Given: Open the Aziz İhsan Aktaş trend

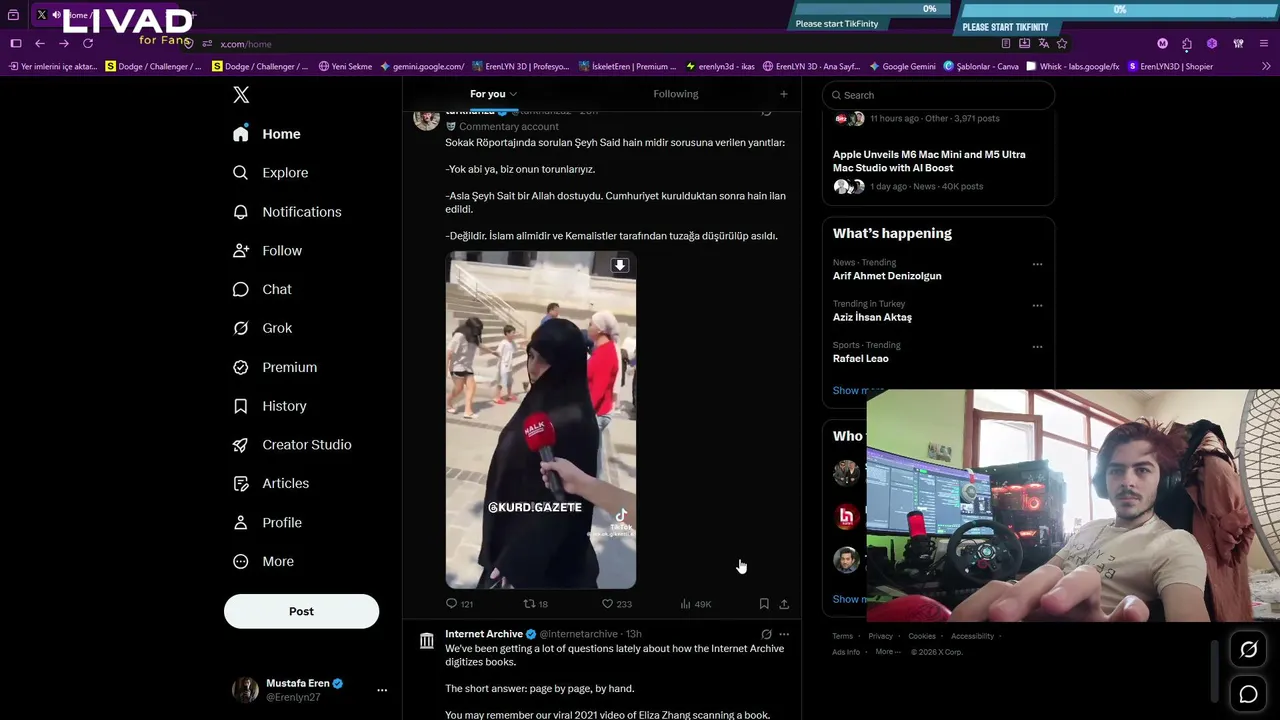Looking at the screenshot, I should [872, 317].
